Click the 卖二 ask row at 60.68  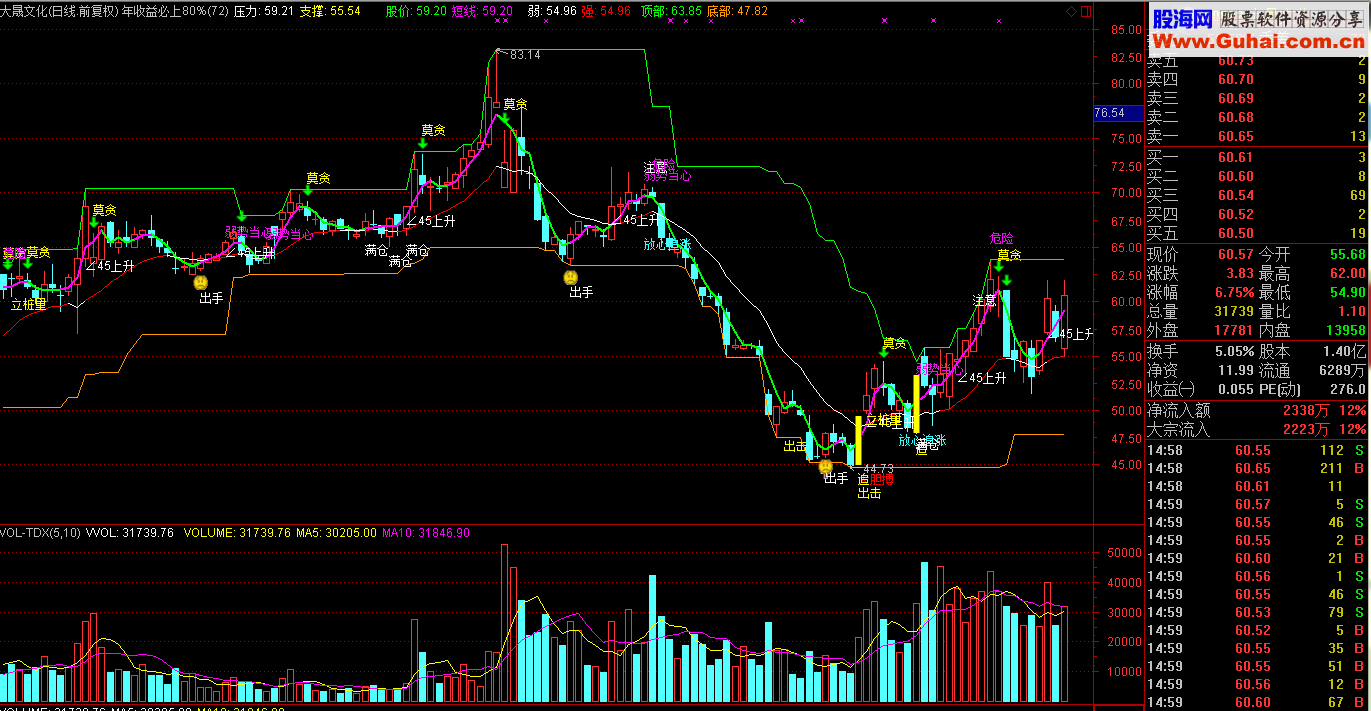(1257, 117)
